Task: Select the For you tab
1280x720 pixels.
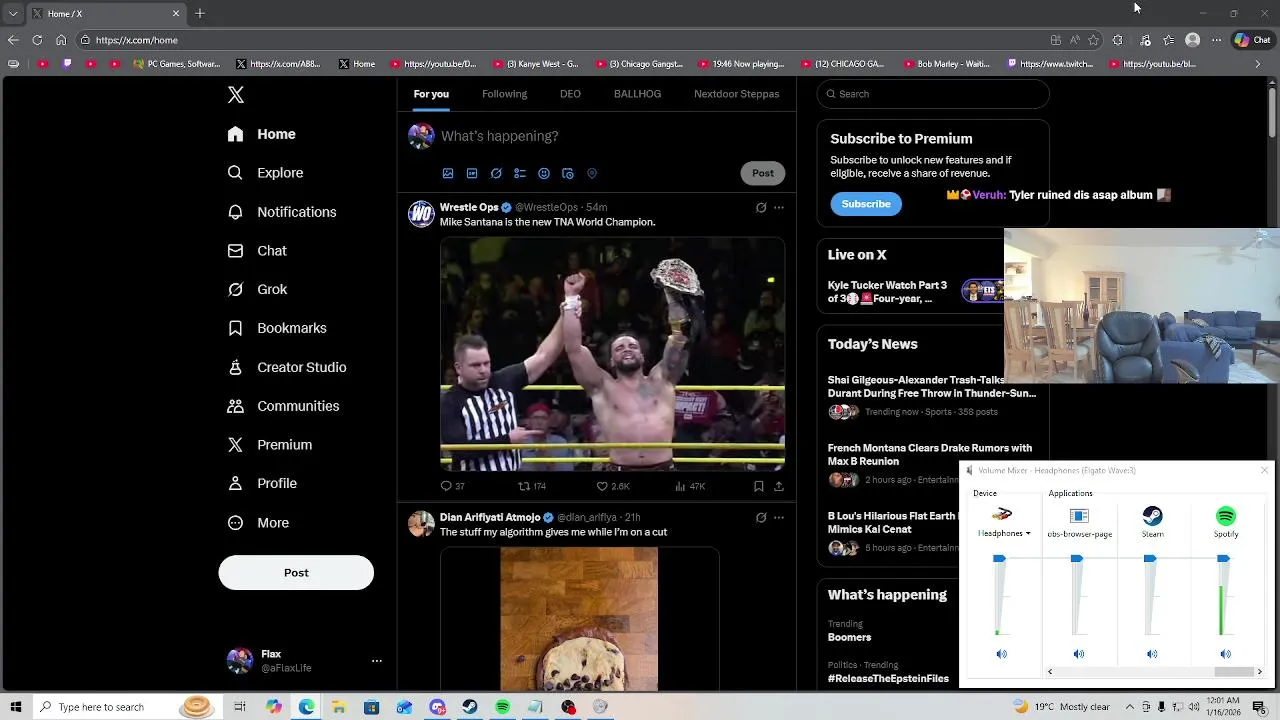Action: (431, 94)
